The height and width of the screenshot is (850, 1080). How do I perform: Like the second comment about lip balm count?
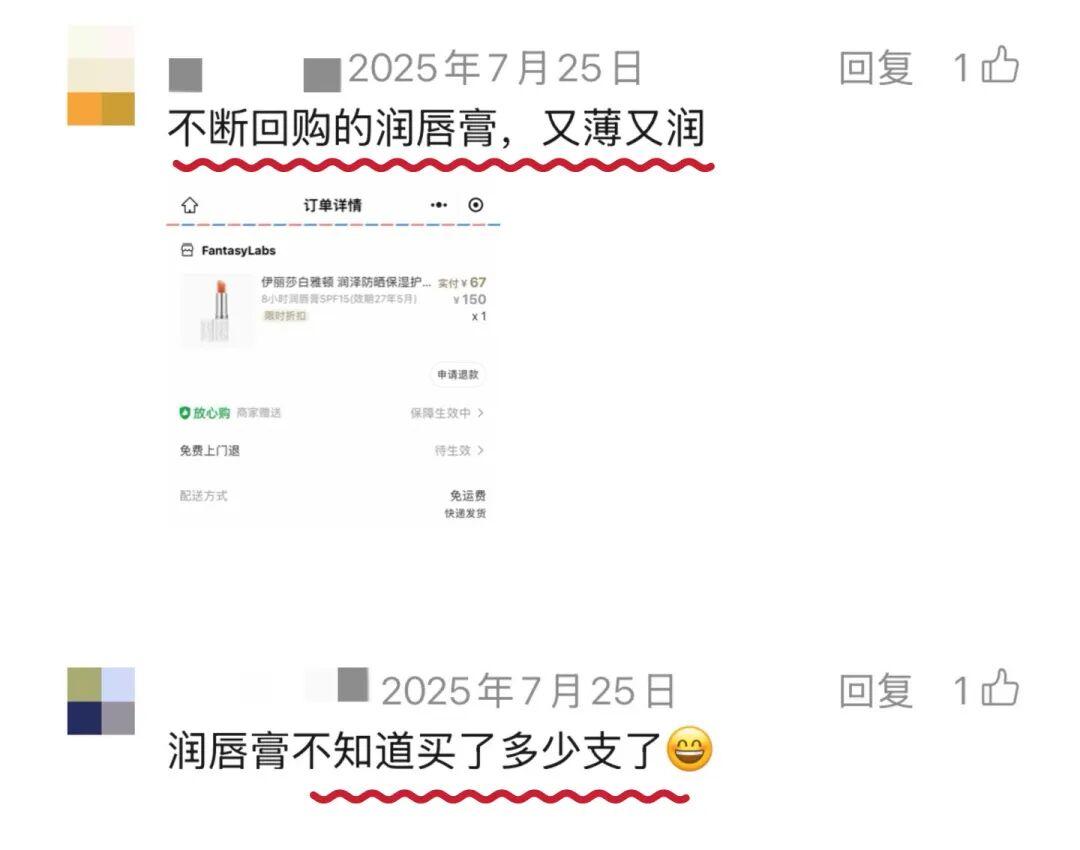(1000, 687)
